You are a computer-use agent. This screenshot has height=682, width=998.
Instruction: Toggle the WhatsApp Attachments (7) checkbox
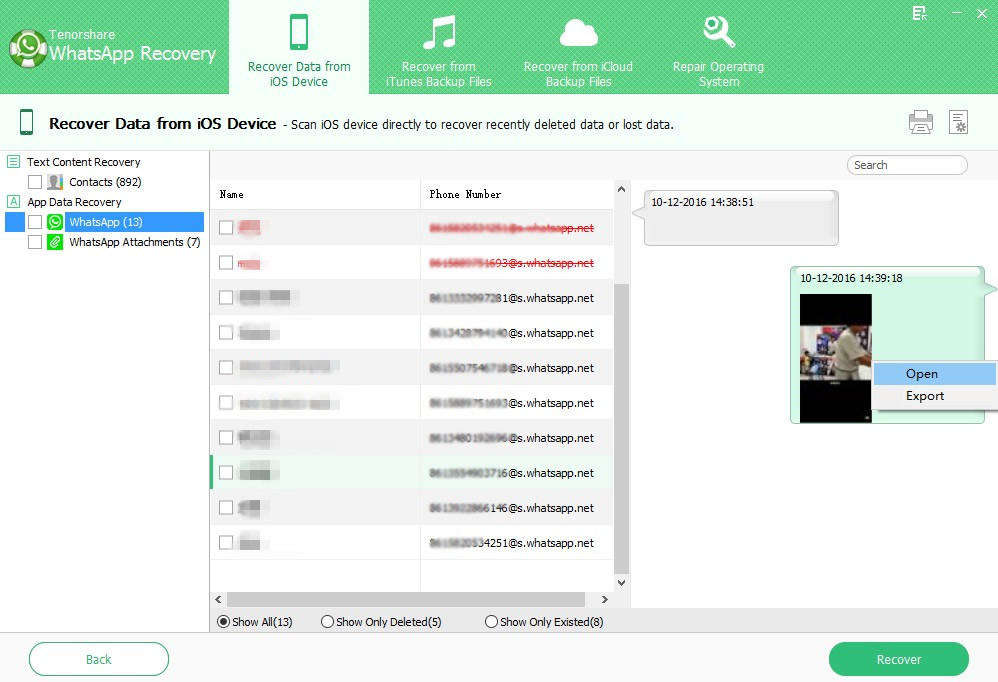tap(35, 242)
